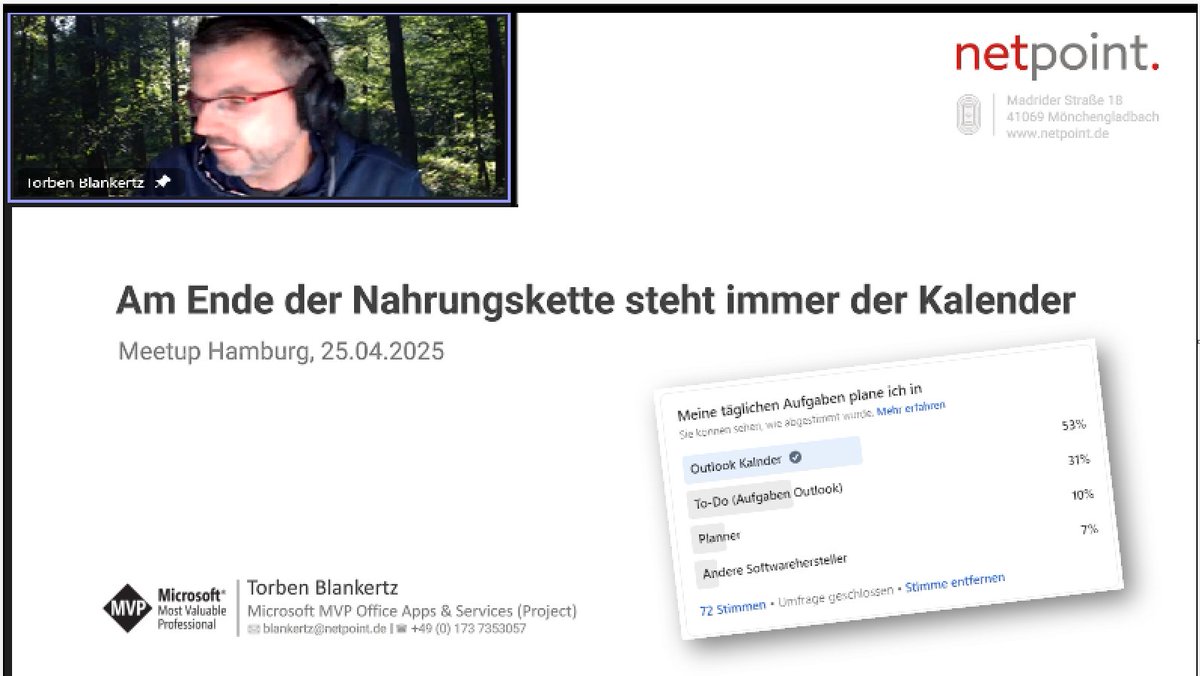The width and height of the screenshot is (1200, 676).
Task: Click the phone number +49 (0) 173 7353057
Action: coord(468,629)
